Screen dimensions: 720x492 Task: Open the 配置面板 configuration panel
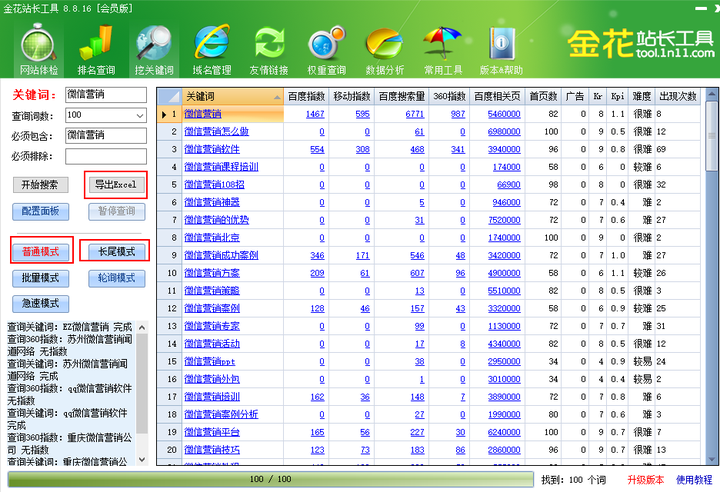40,211
